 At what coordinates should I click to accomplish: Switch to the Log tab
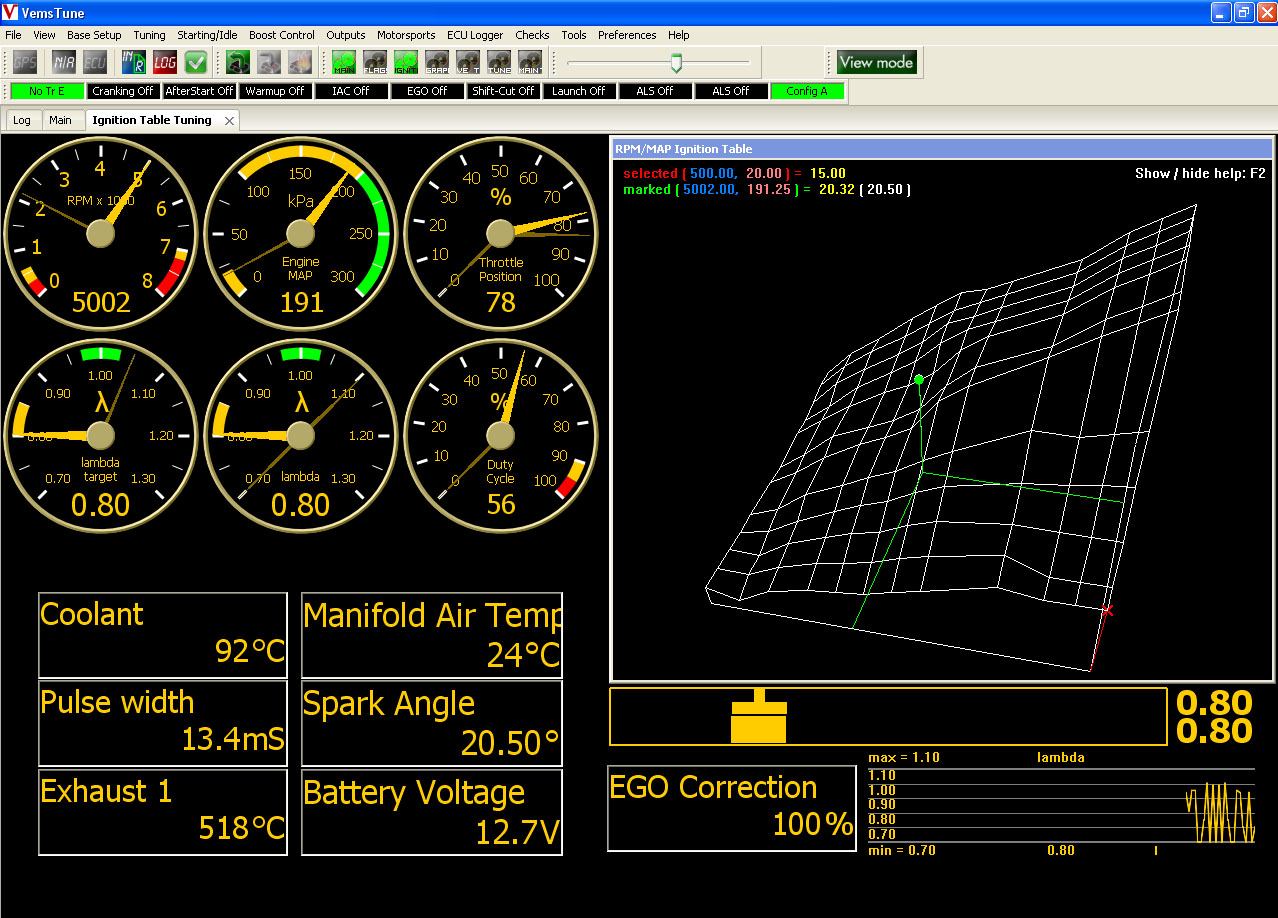tap(22, 120)
